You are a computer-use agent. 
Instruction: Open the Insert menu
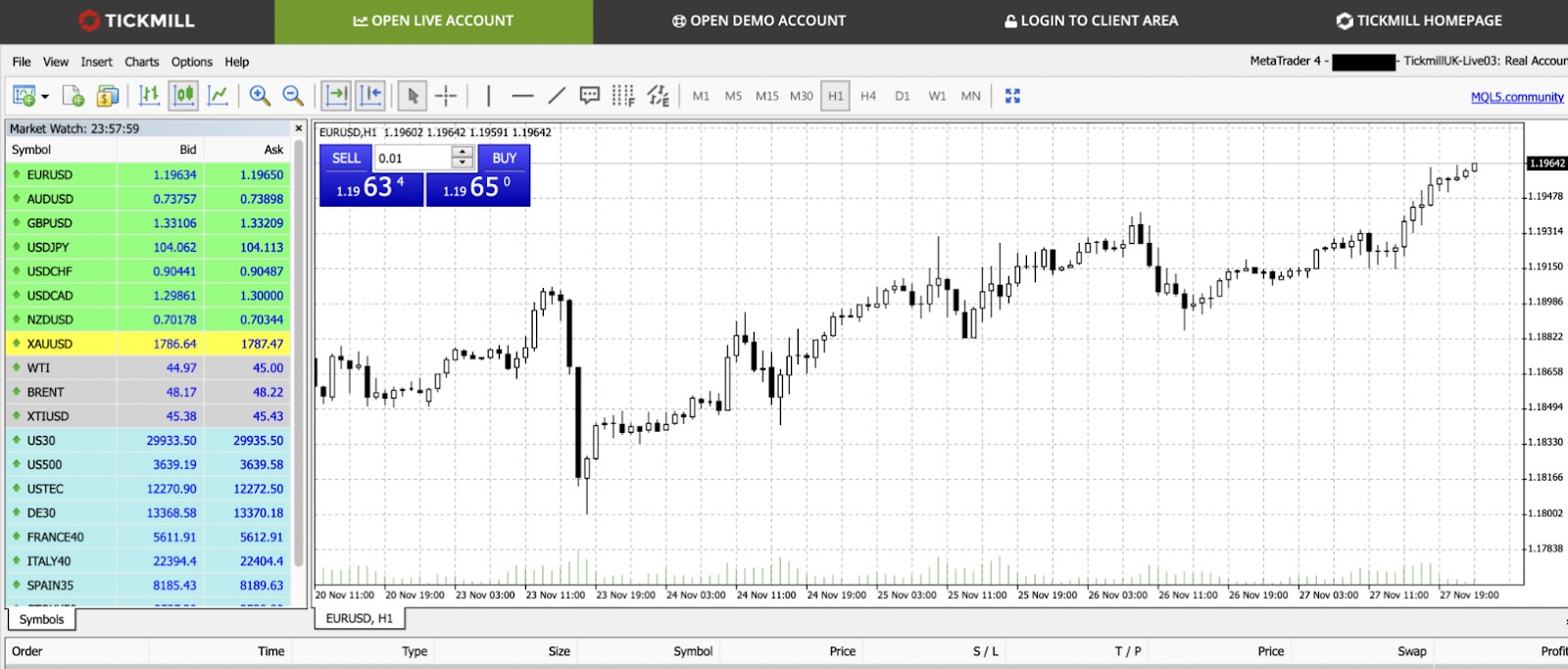[x=96, y=62]
